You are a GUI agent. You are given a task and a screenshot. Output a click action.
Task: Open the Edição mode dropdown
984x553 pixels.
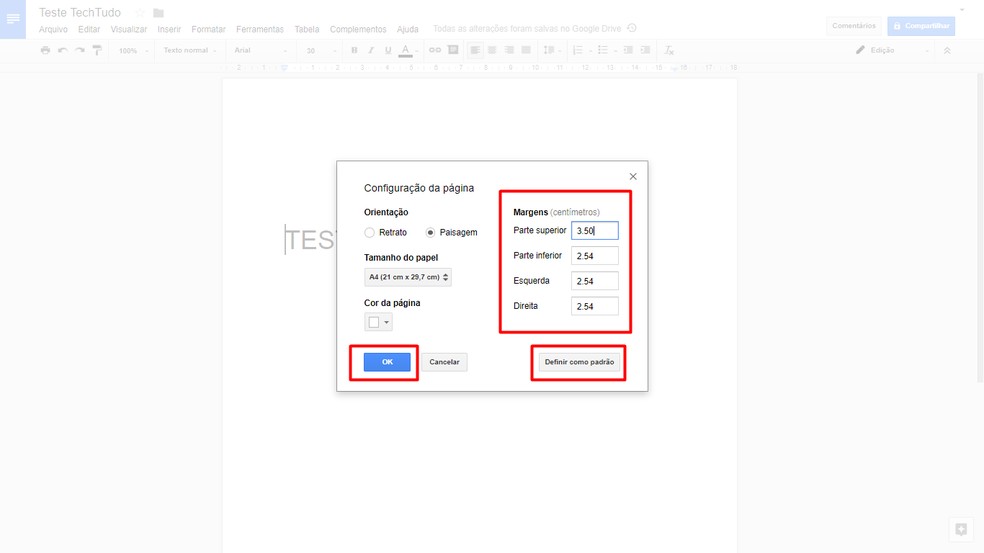[892, 50]
